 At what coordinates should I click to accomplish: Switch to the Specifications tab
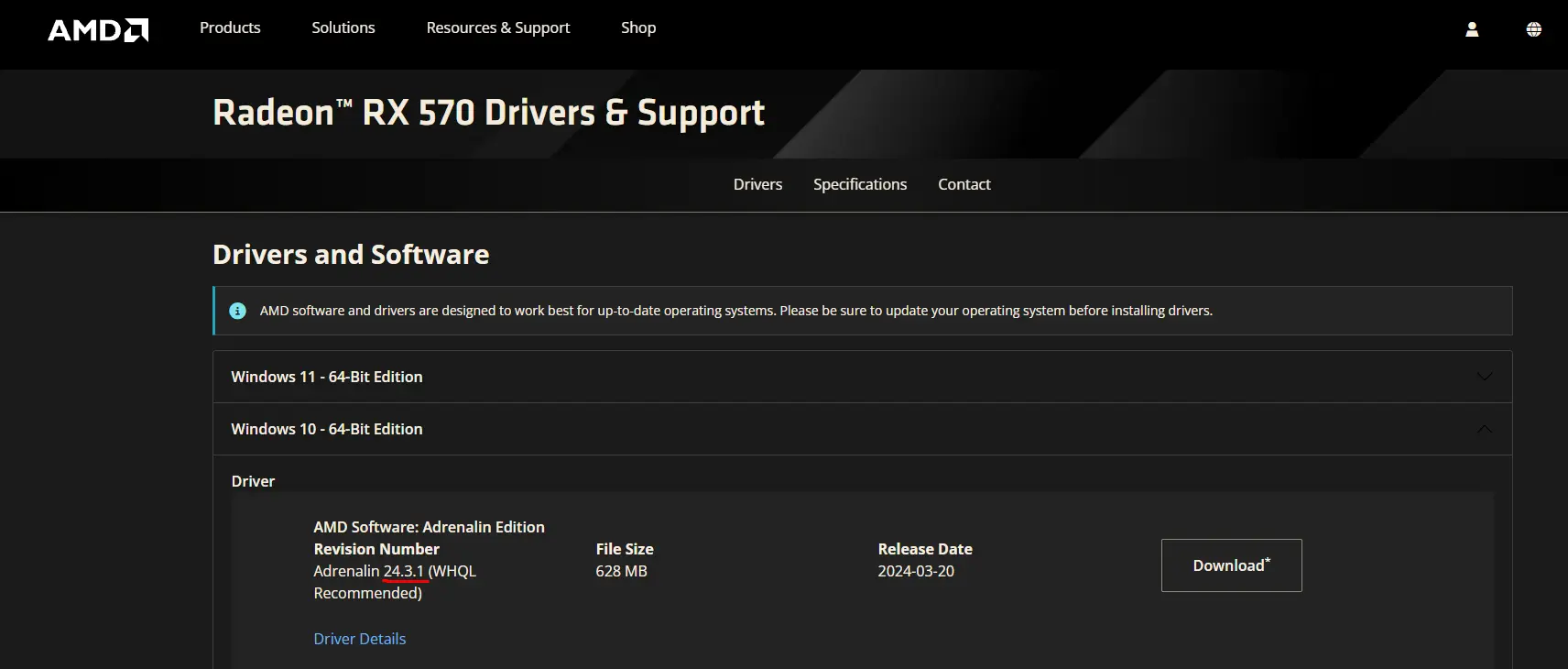pyautogui.click(x=860, y=184)
